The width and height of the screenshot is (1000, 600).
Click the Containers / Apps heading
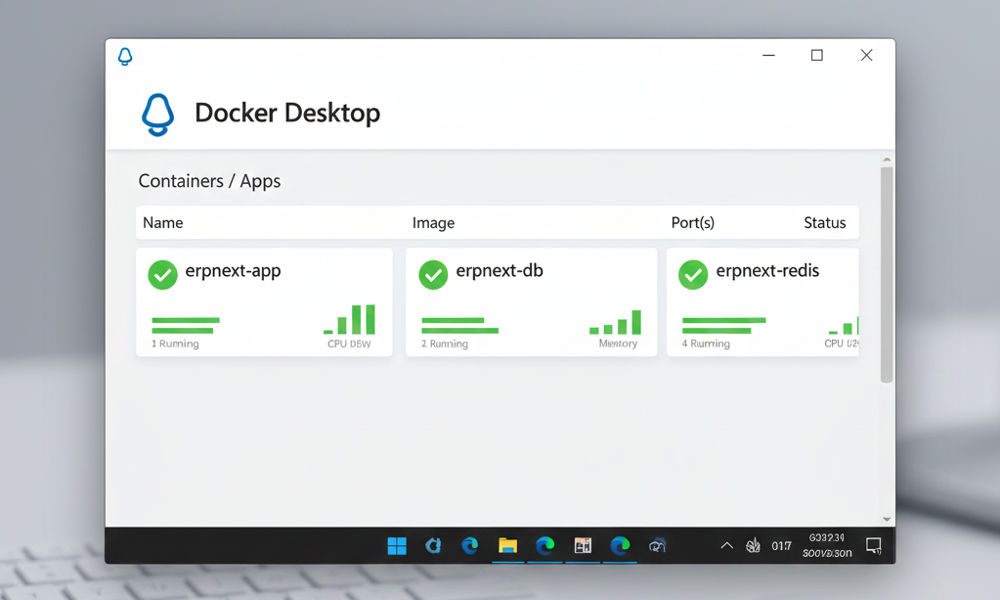(209, 181)
